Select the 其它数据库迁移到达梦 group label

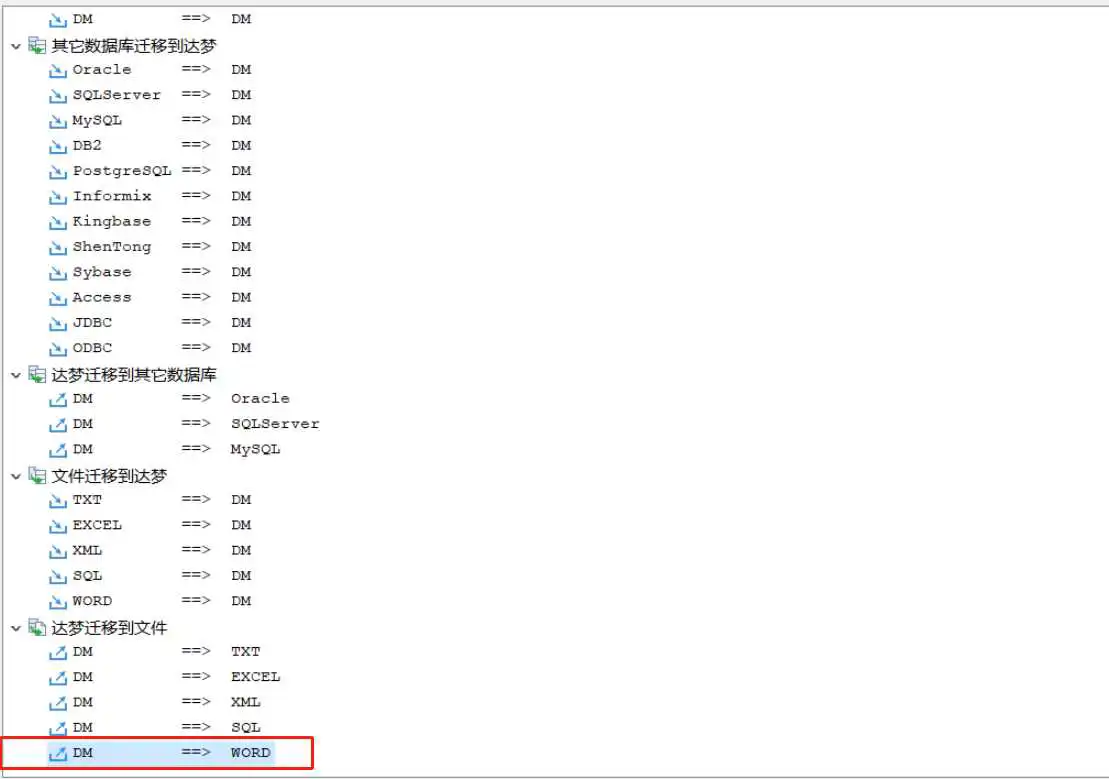(x=134, y=46)
